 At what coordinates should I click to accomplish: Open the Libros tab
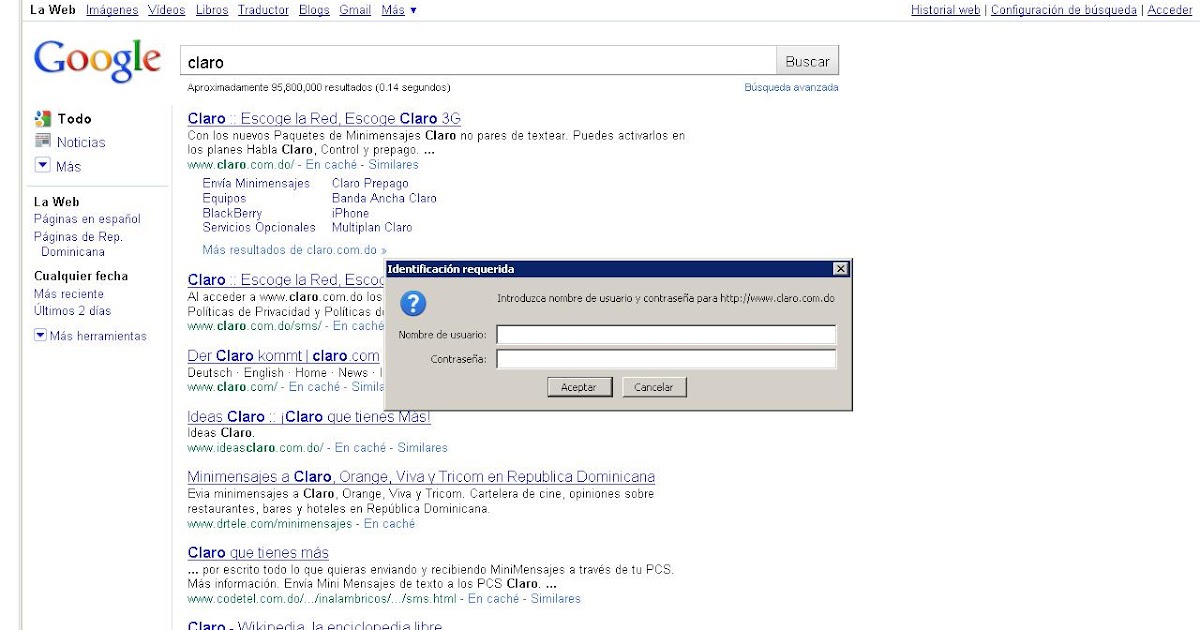click(x=211, y=10)
